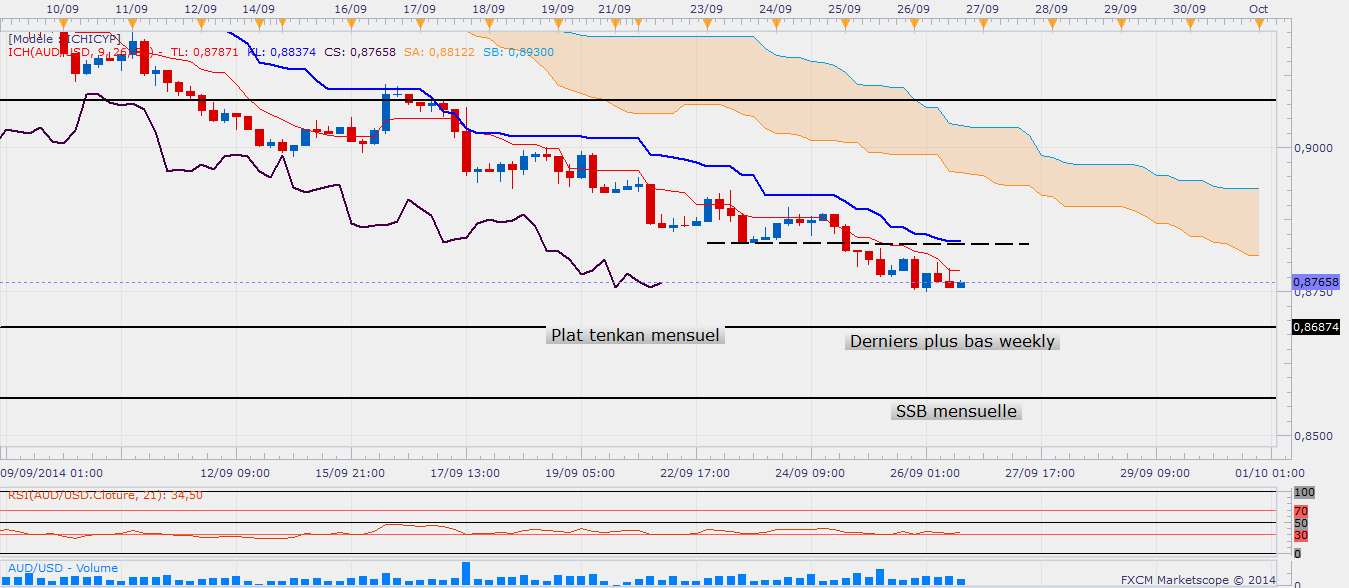1349x588 pixels.
Task: Select the orange marker under 18/09
Action: (488, 21)
